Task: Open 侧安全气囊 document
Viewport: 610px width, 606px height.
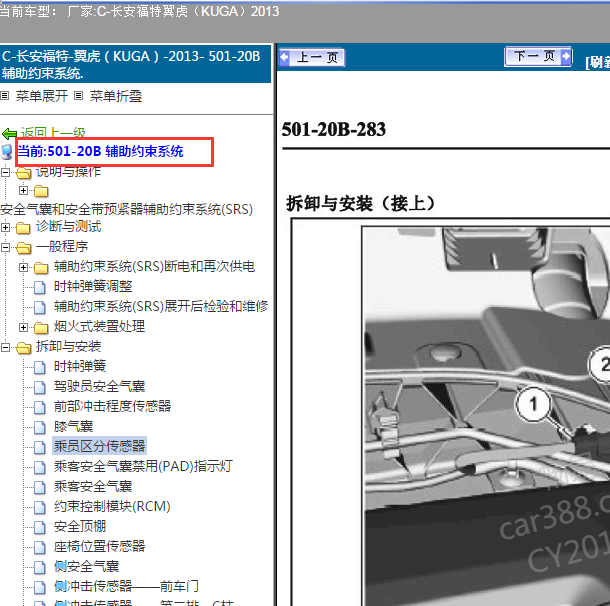Action: click(x=86, y=567)
